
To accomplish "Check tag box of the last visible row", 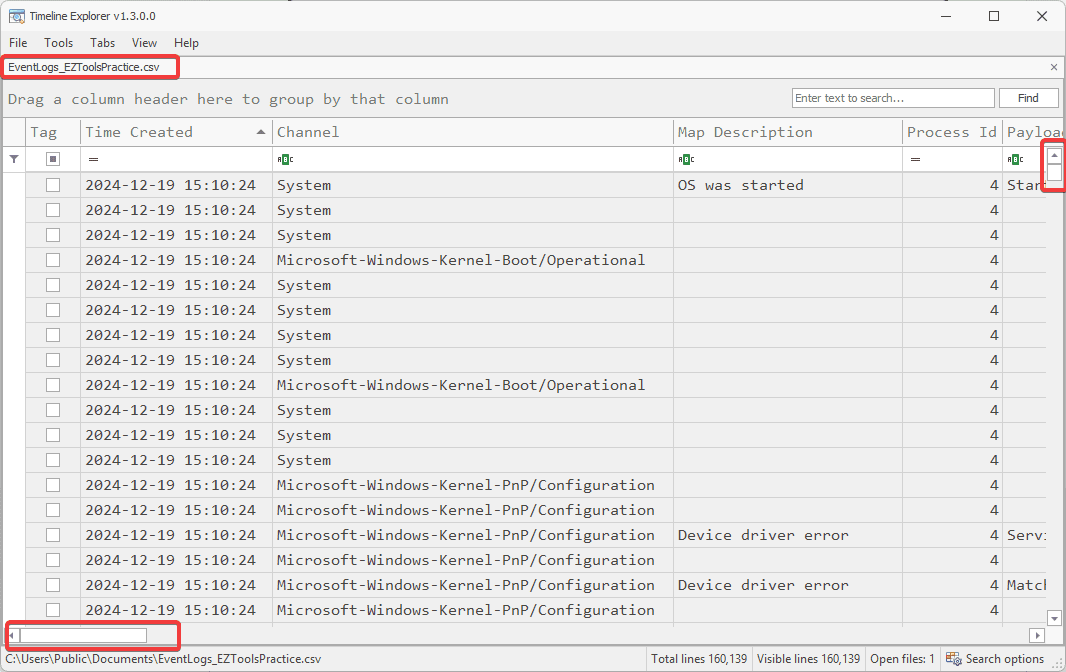I will [53, 610].
